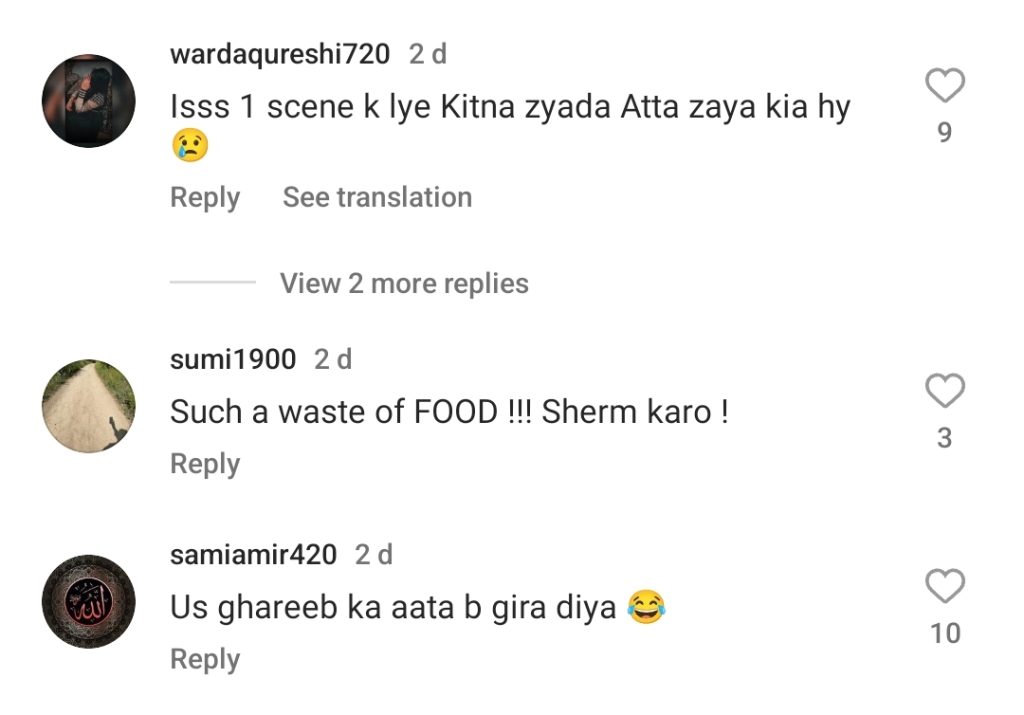The width and height of the screenshot is (1024, 715).
Task: Select the "Isss 1 scene k lye" comment text
Action: (510, 108)
